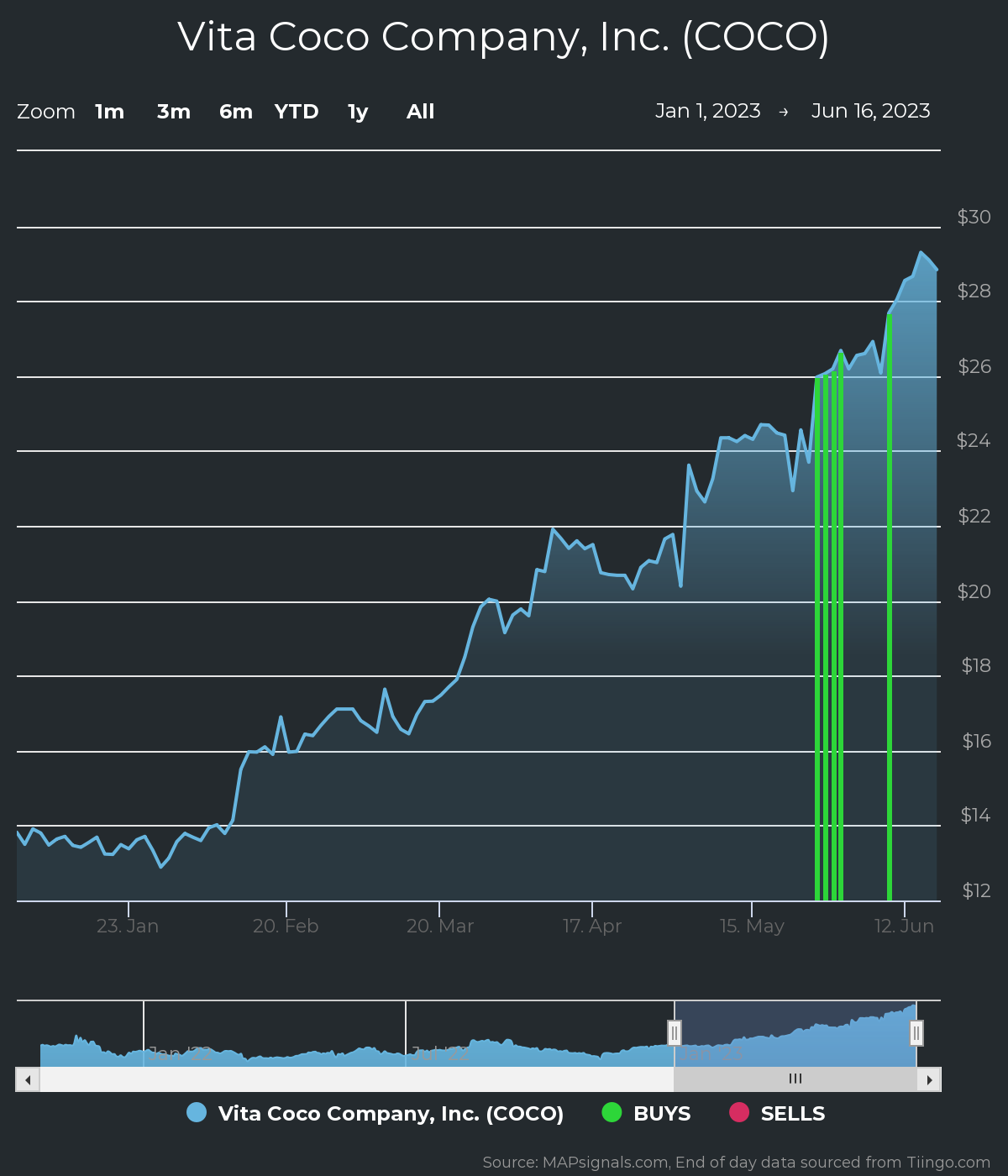Click the navigator scrollbar thumb

(x=795, y=1079)
